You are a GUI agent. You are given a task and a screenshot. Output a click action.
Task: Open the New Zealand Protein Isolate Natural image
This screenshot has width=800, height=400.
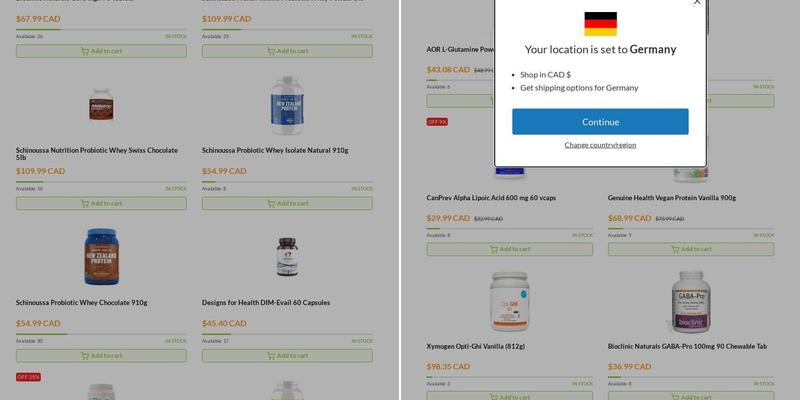pos(287,106)
